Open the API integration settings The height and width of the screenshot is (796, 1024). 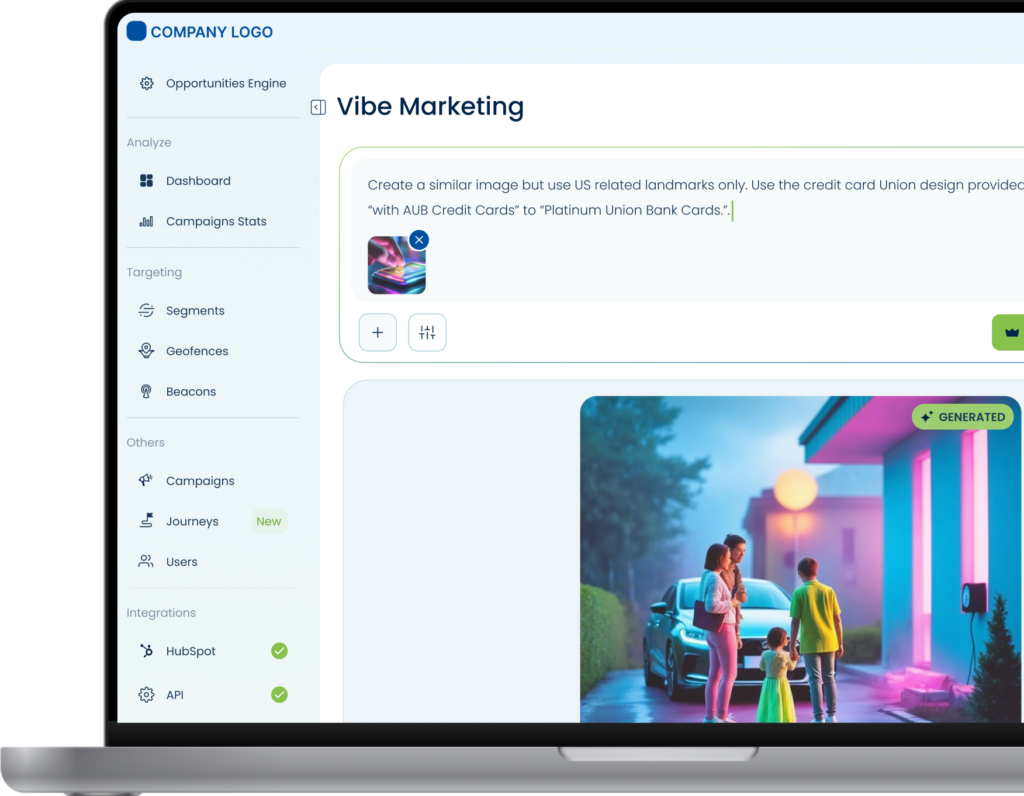[x=175, y=695]
